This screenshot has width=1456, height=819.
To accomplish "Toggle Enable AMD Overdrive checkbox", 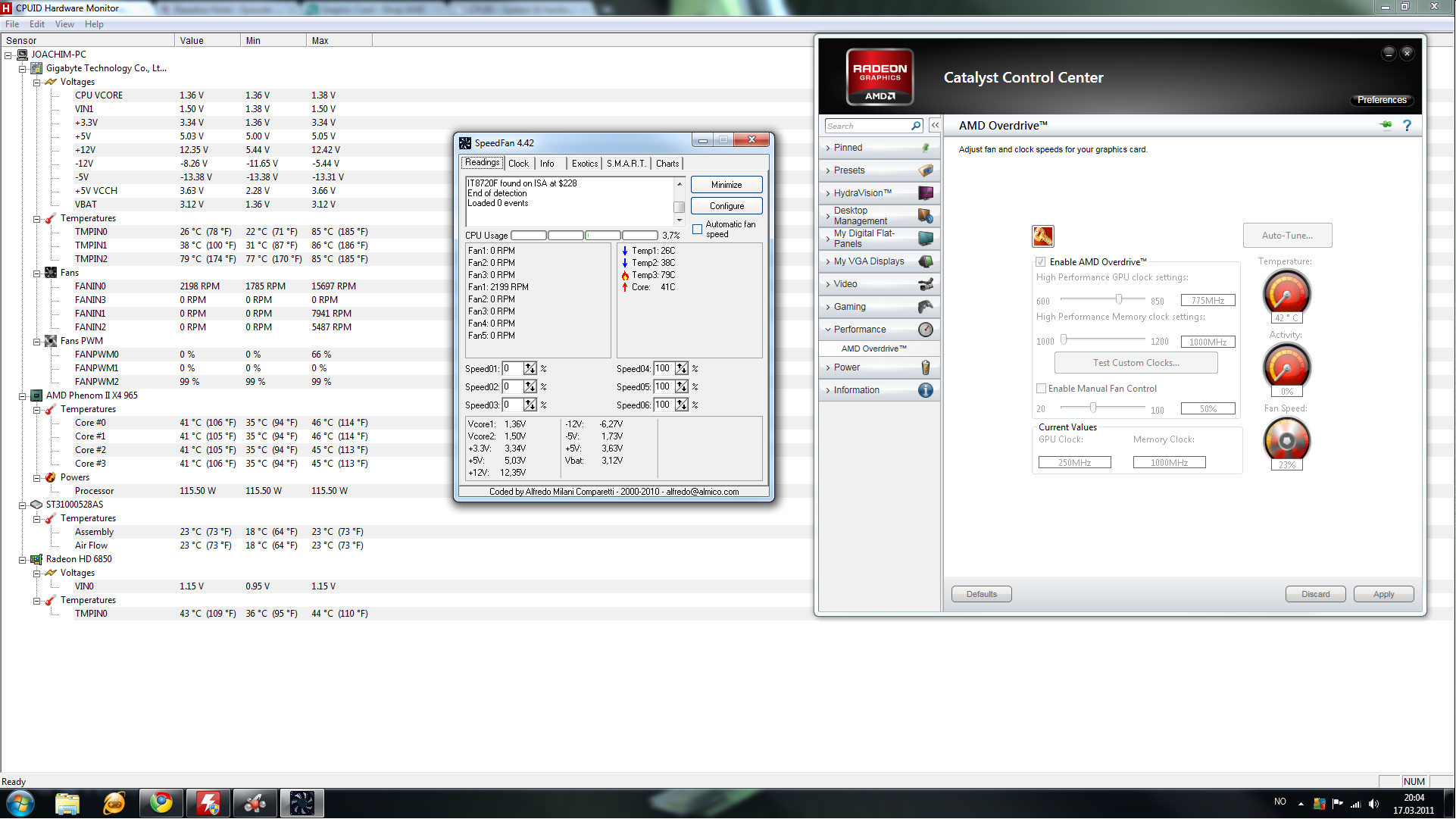I will [1041, 262].
